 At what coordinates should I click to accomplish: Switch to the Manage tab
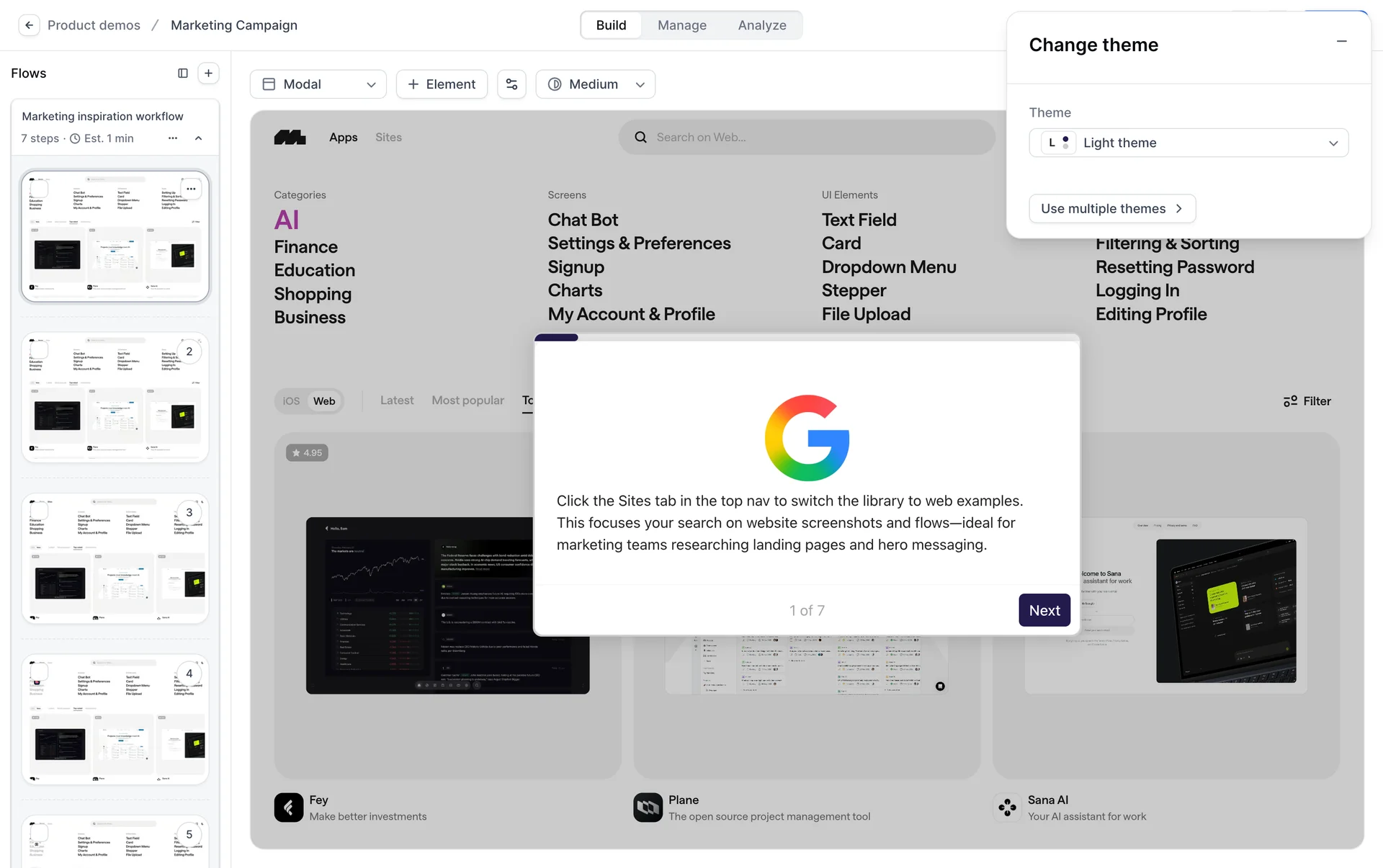[x=681, y=25]
